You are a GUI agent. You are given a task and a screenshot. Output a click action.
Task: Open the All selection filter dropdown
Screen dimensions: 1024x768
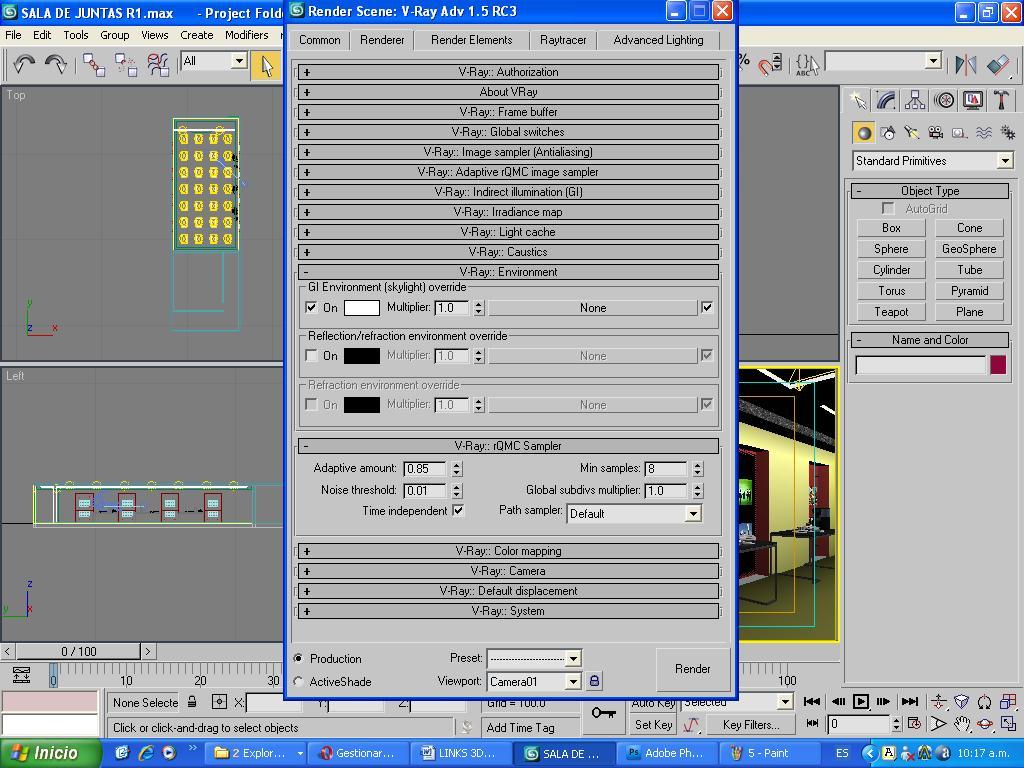point(214,61)
